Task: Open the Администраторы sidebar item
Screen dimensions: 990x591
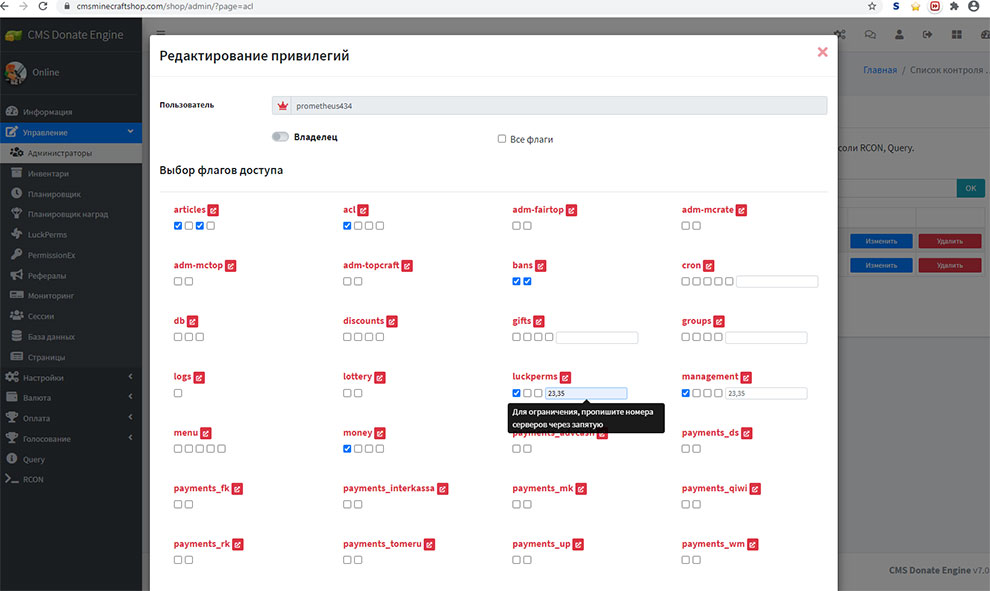Action: pyautogui.click(x=60, y=153)
